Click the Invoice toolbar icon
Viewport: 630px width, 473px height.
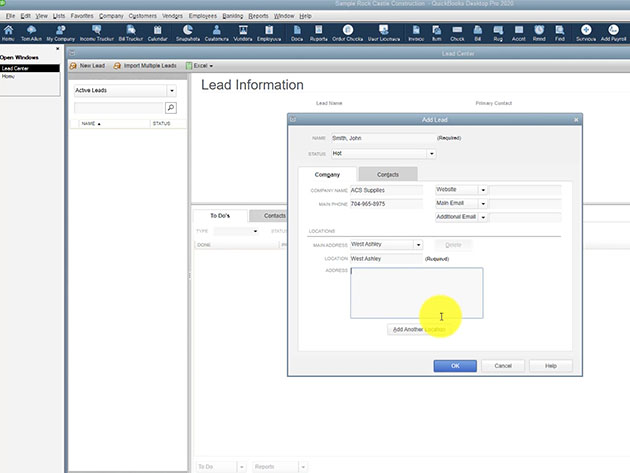pyautogui.click(x=416, y=33)
